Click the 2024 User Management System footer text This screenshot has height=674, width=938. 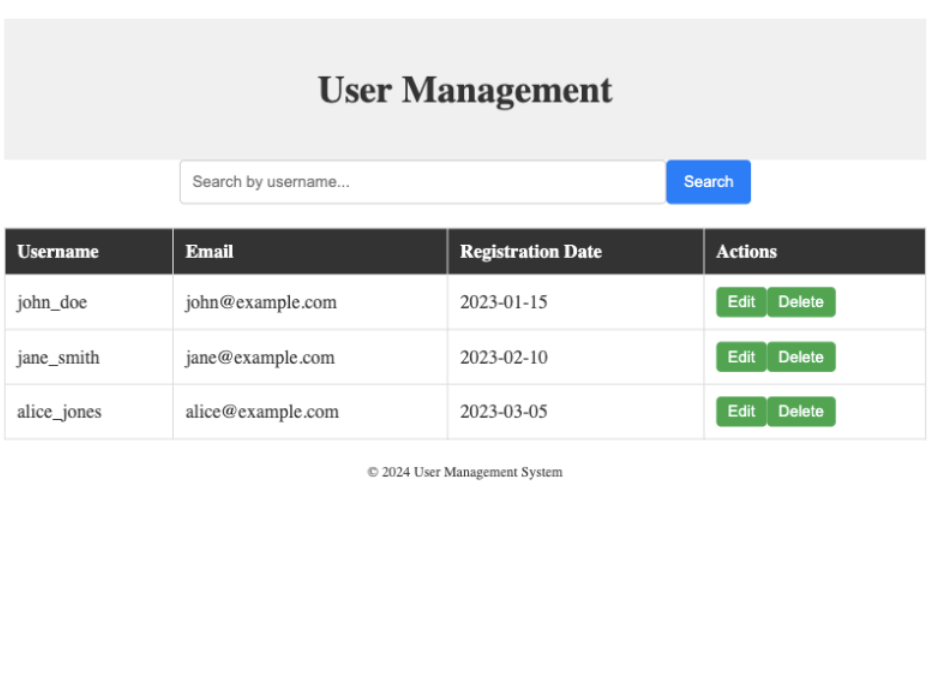click(465, 472)
